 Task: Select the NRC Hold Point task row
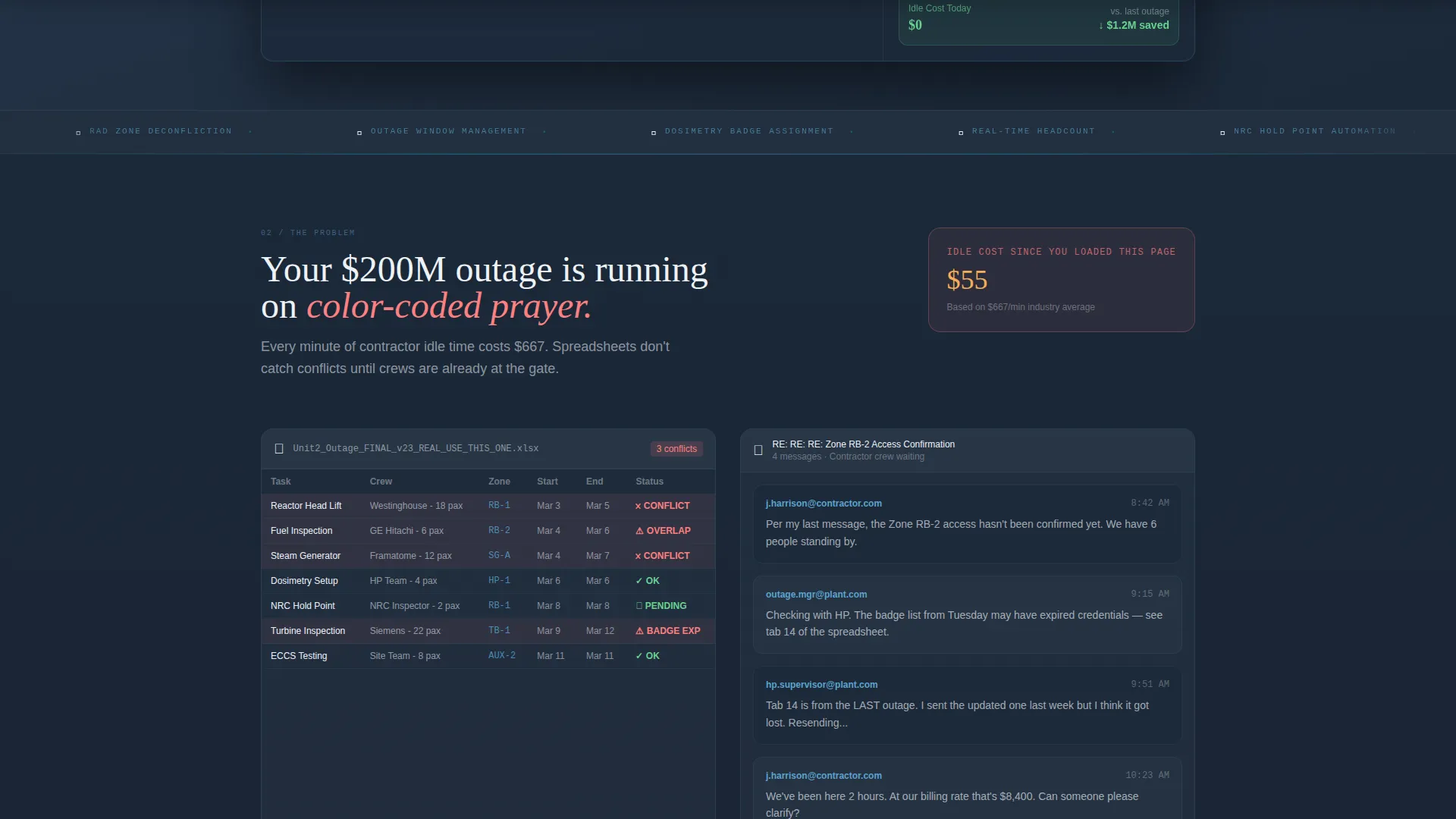488,606
